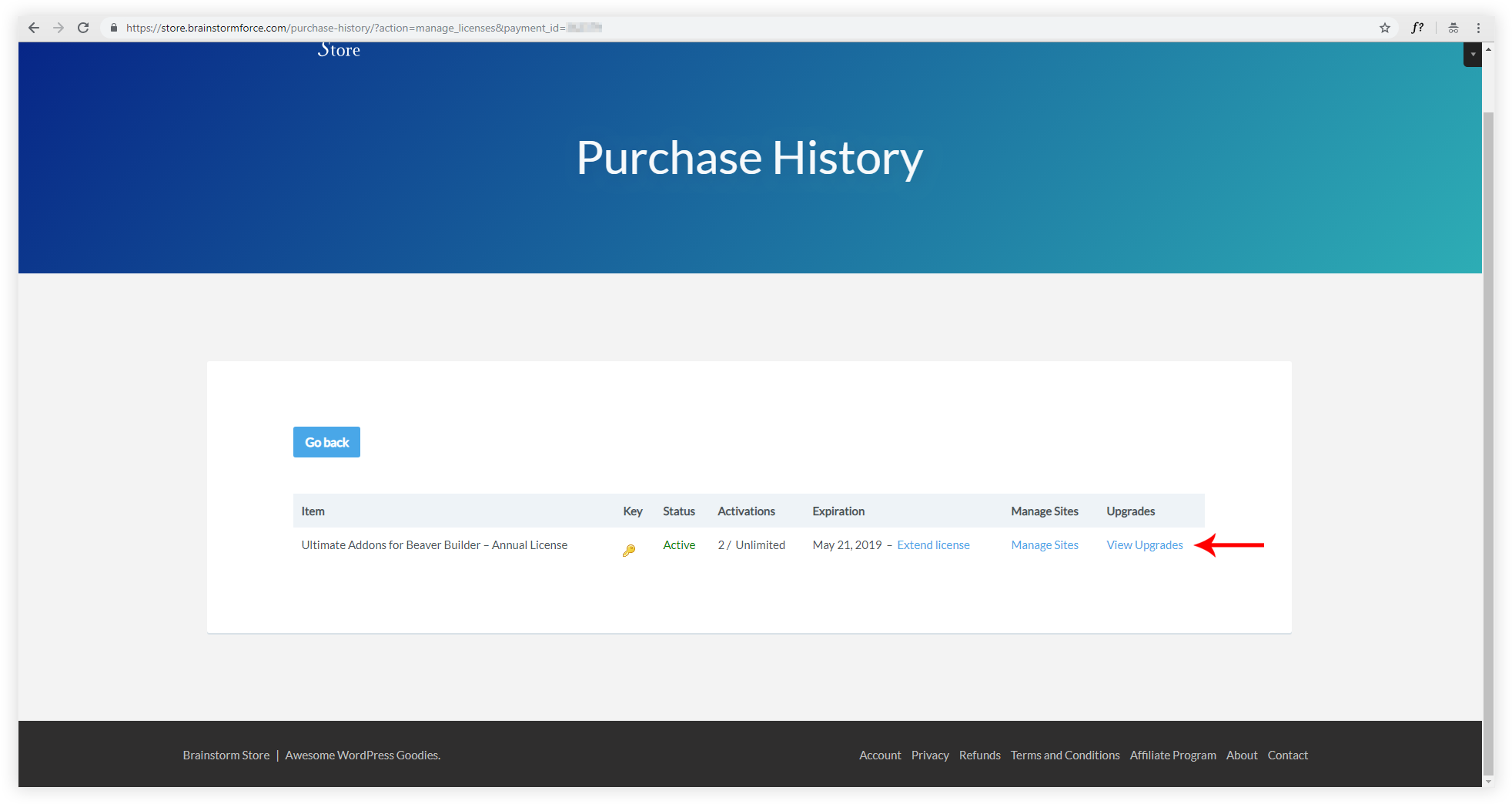Screen dimensions: 1512x804
Task: Click the browser back arrow
Action: click(x=34, y=28)
